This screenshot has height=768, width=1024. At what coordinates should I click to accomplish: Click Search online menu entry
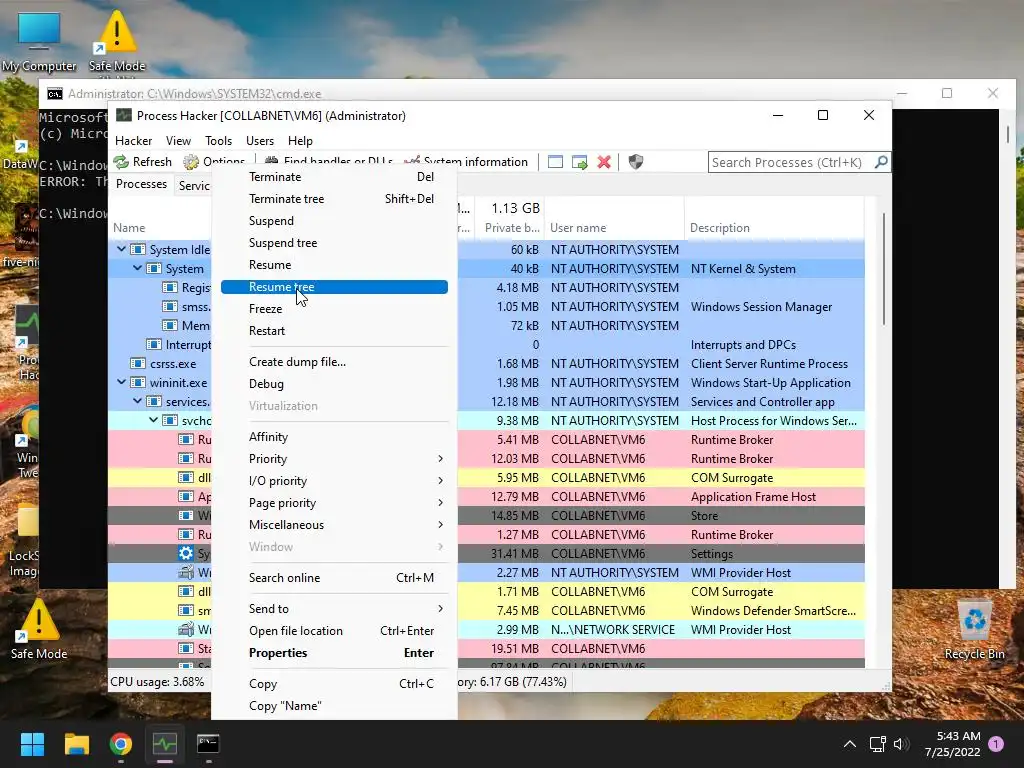334,578
